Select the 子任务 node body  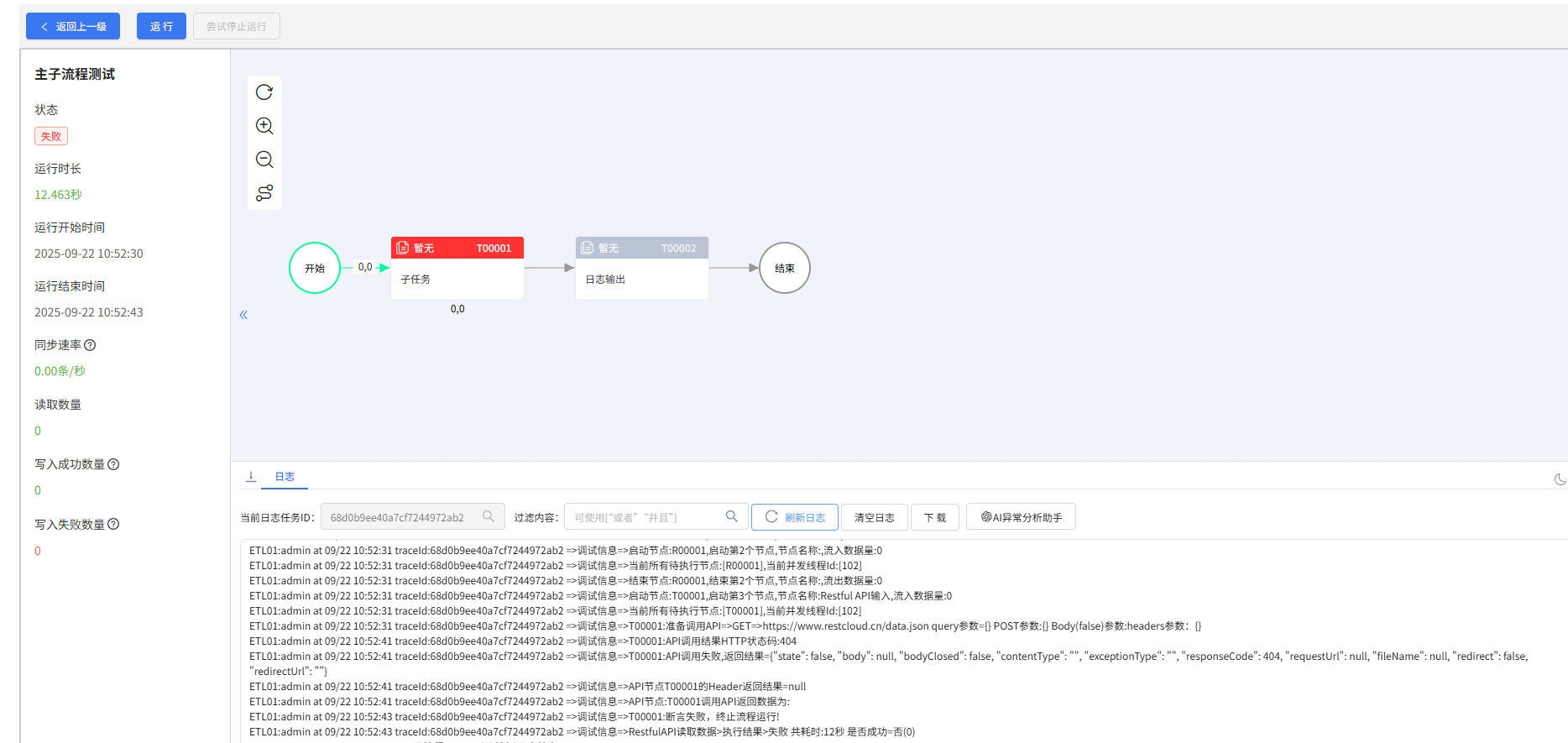[457, 280]
